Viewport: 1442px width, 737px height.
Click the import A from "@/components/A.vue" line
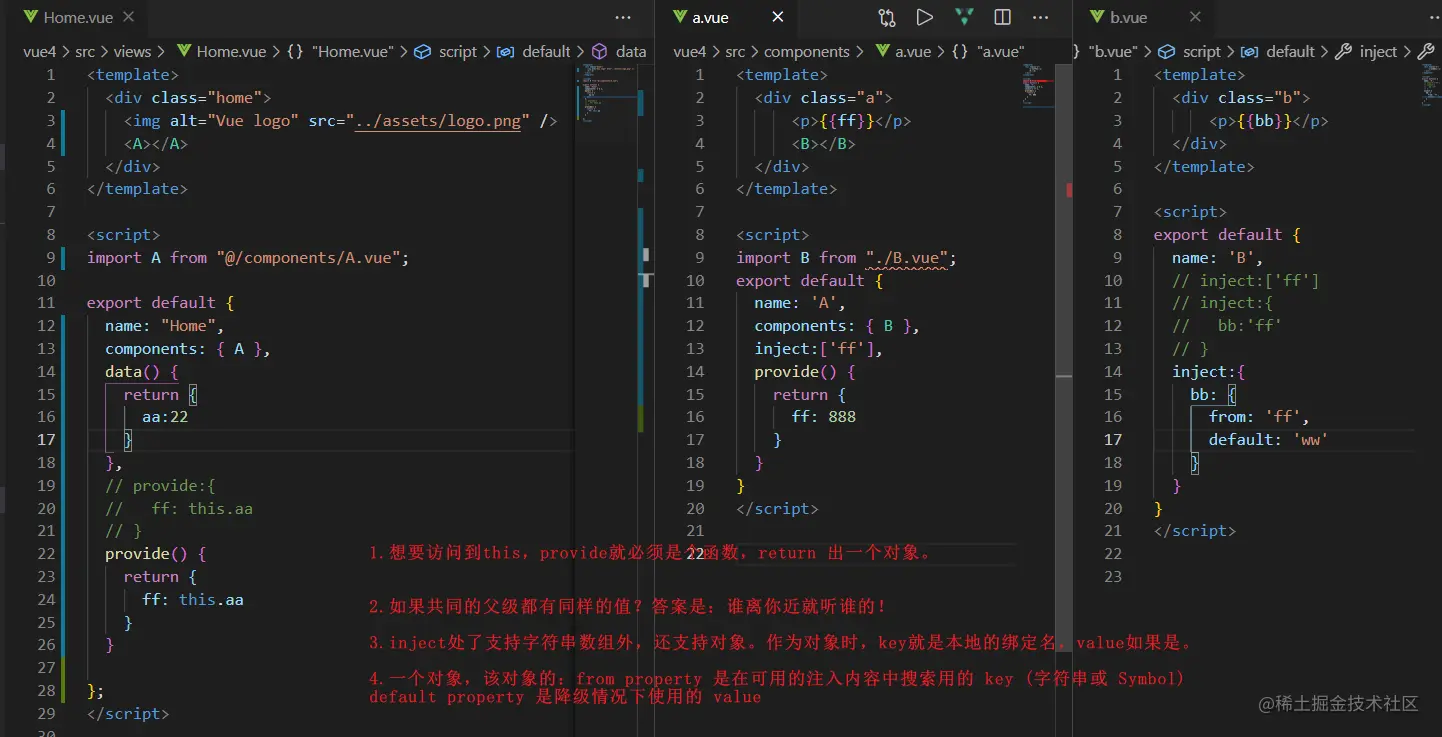pyautogui.click(x=248, y=257)
